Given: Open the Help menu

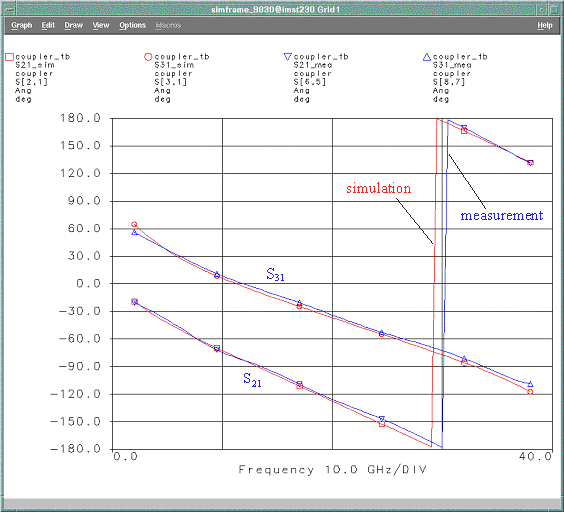Looking at the screenshot, I should [545, 25].
